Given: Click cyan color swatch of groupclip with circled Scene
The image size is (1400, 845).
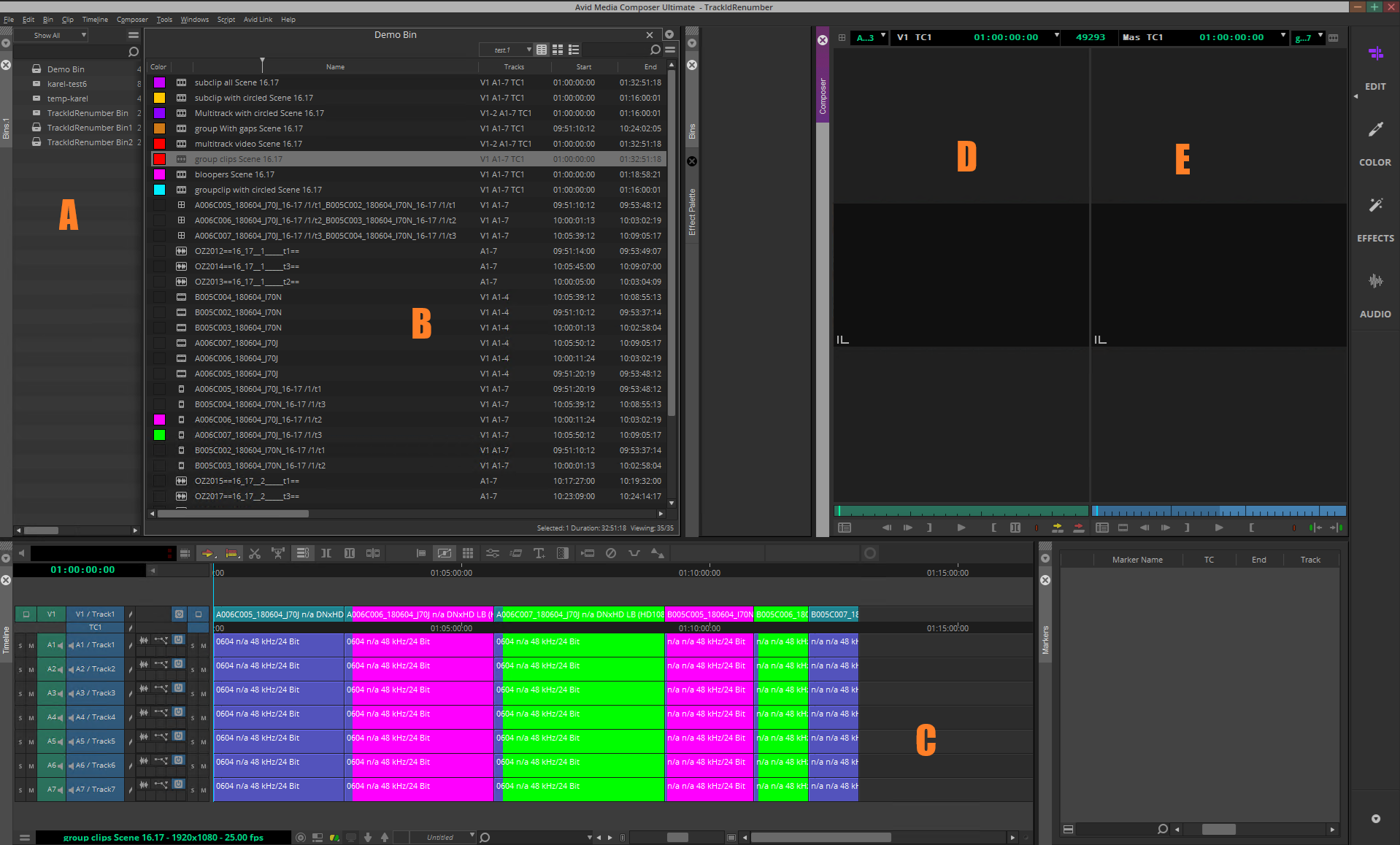Looking at the screenshot, I should tap(159, 190).
